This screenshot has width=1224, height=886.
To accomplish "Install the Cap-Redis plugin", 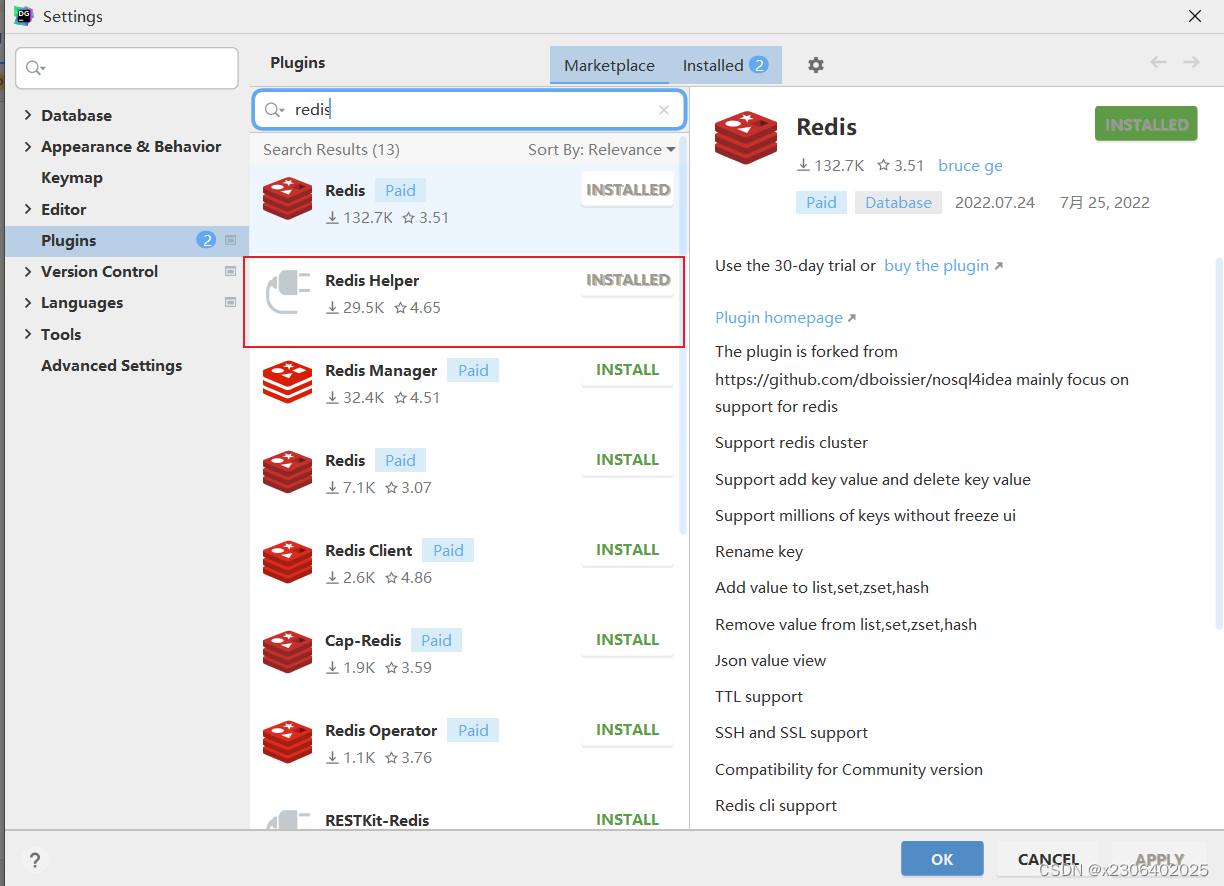I will (x=627, y=640).
